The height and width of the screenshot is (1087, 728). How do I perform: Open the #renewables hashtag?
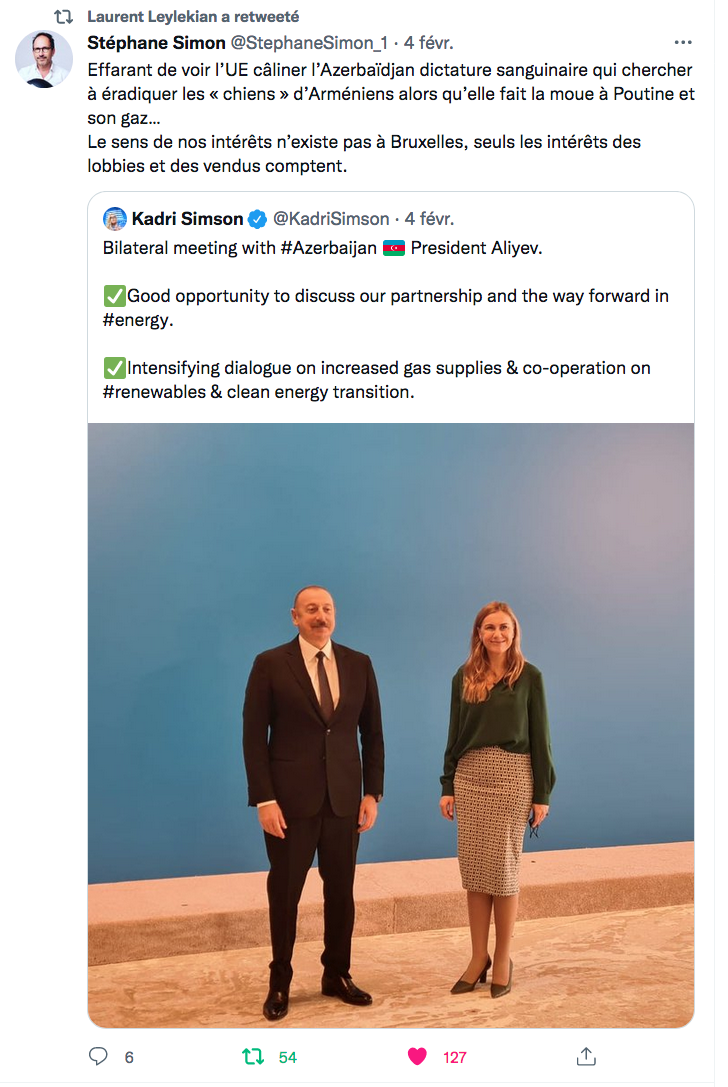[153, 392]
